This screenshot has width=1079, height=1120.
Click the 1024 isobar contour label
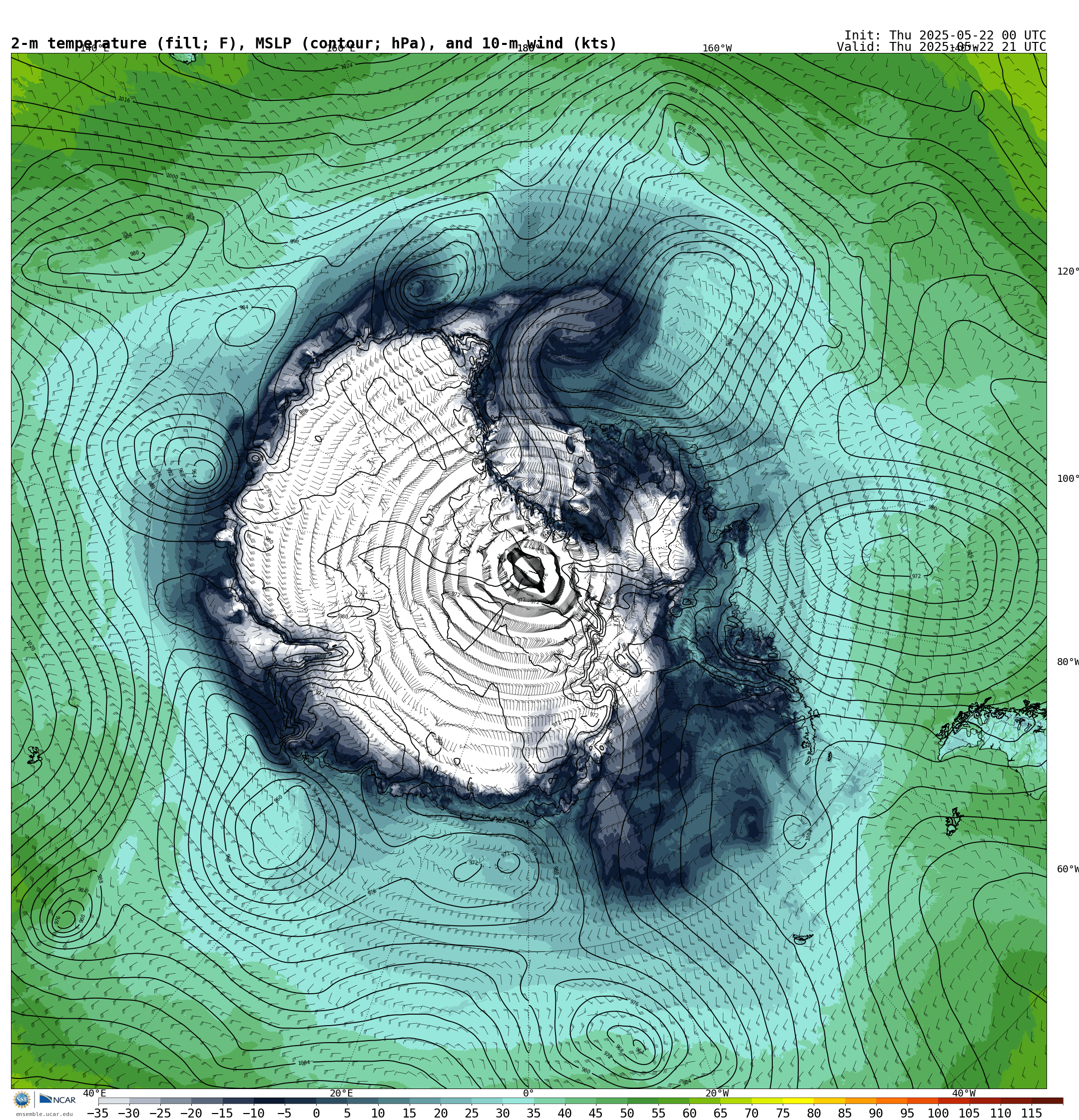click(x=347, y=66)
